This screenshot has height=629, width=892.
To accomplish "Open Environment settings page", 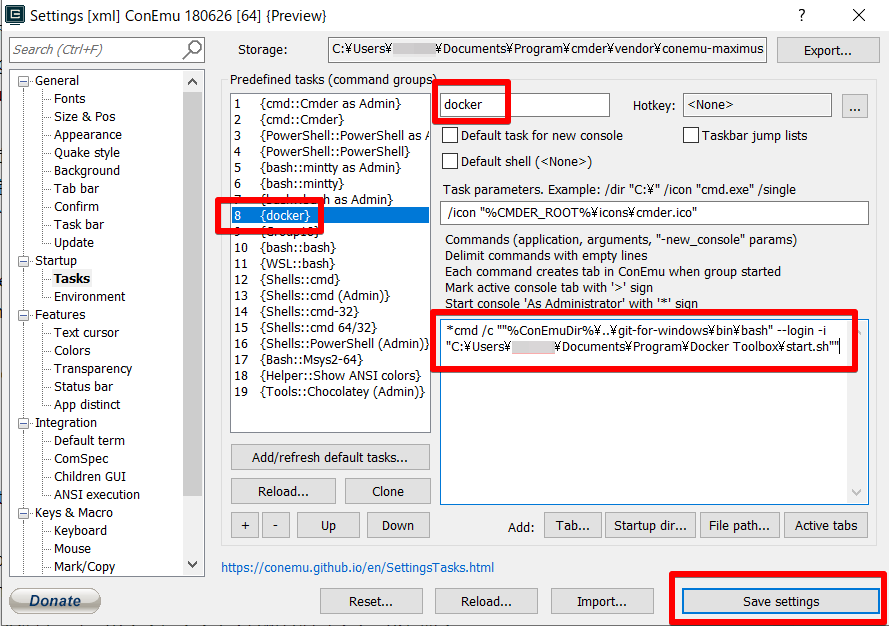I will [89, 297].
